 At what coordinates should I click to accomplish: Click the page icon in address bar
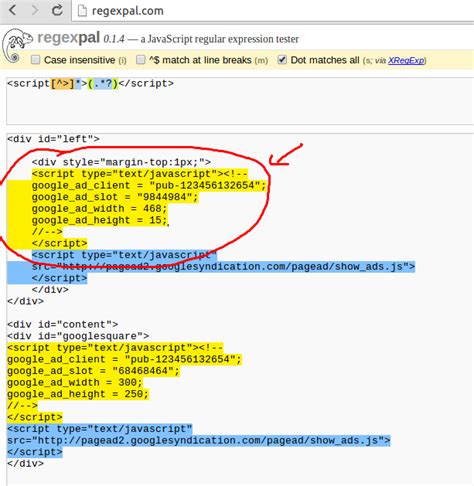[82, 11]
